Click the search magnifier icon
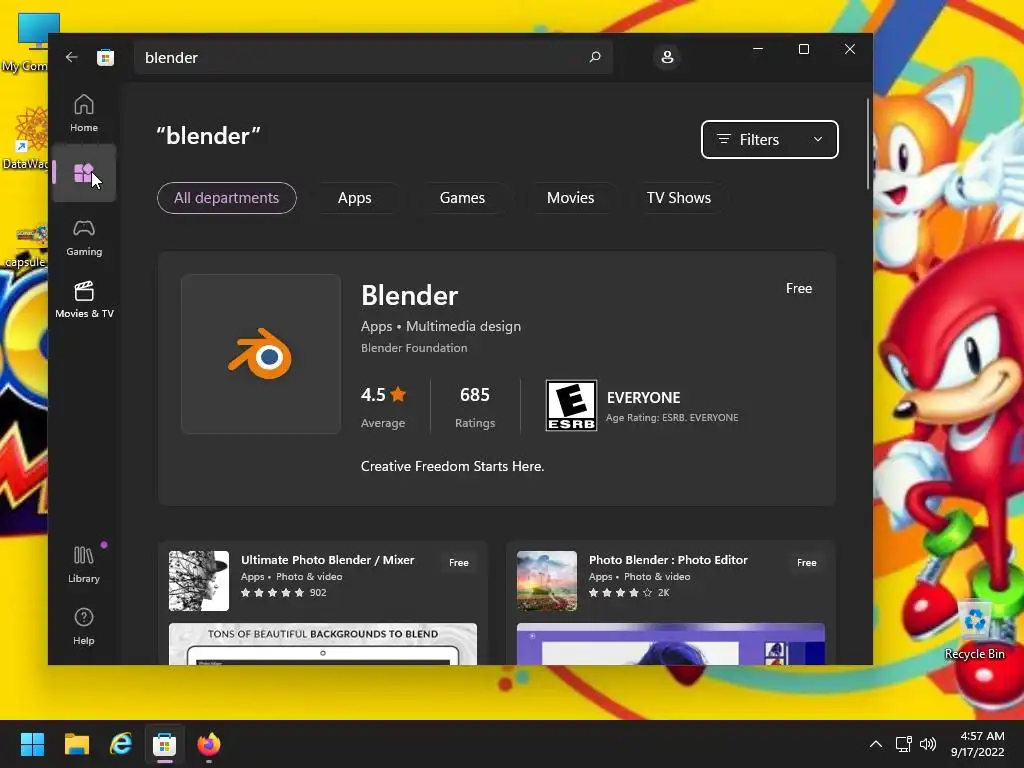Image resolution: width=1024 pixels, height=768 pixels. tap(595, 57)
